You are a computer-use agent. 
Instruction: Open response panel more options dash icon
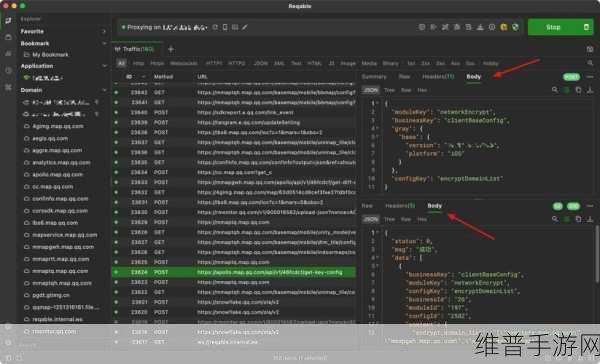[x=590, y=206]
